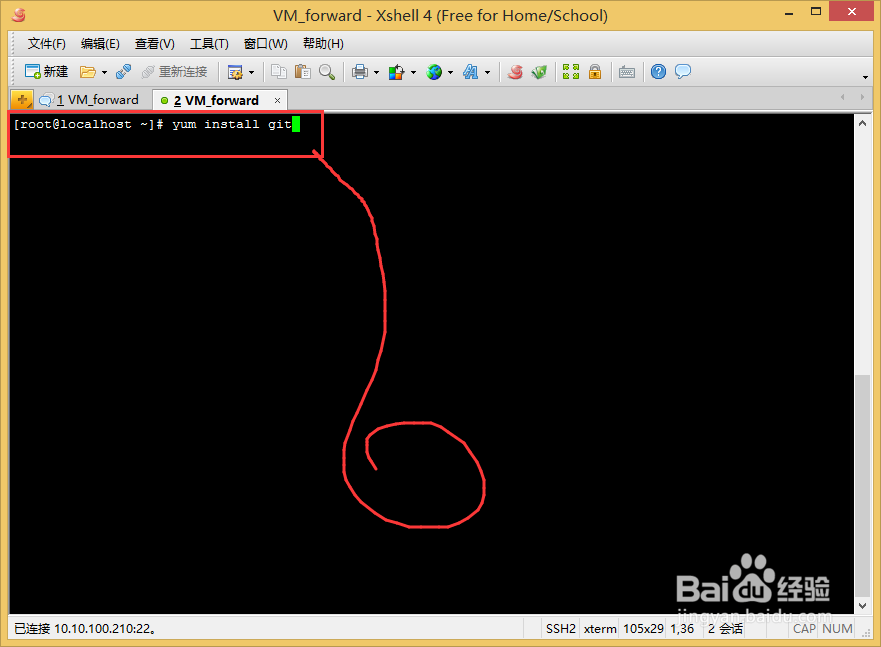Open the 窗口(W) menu
881x647 pixels.
[x=266, y=44]
